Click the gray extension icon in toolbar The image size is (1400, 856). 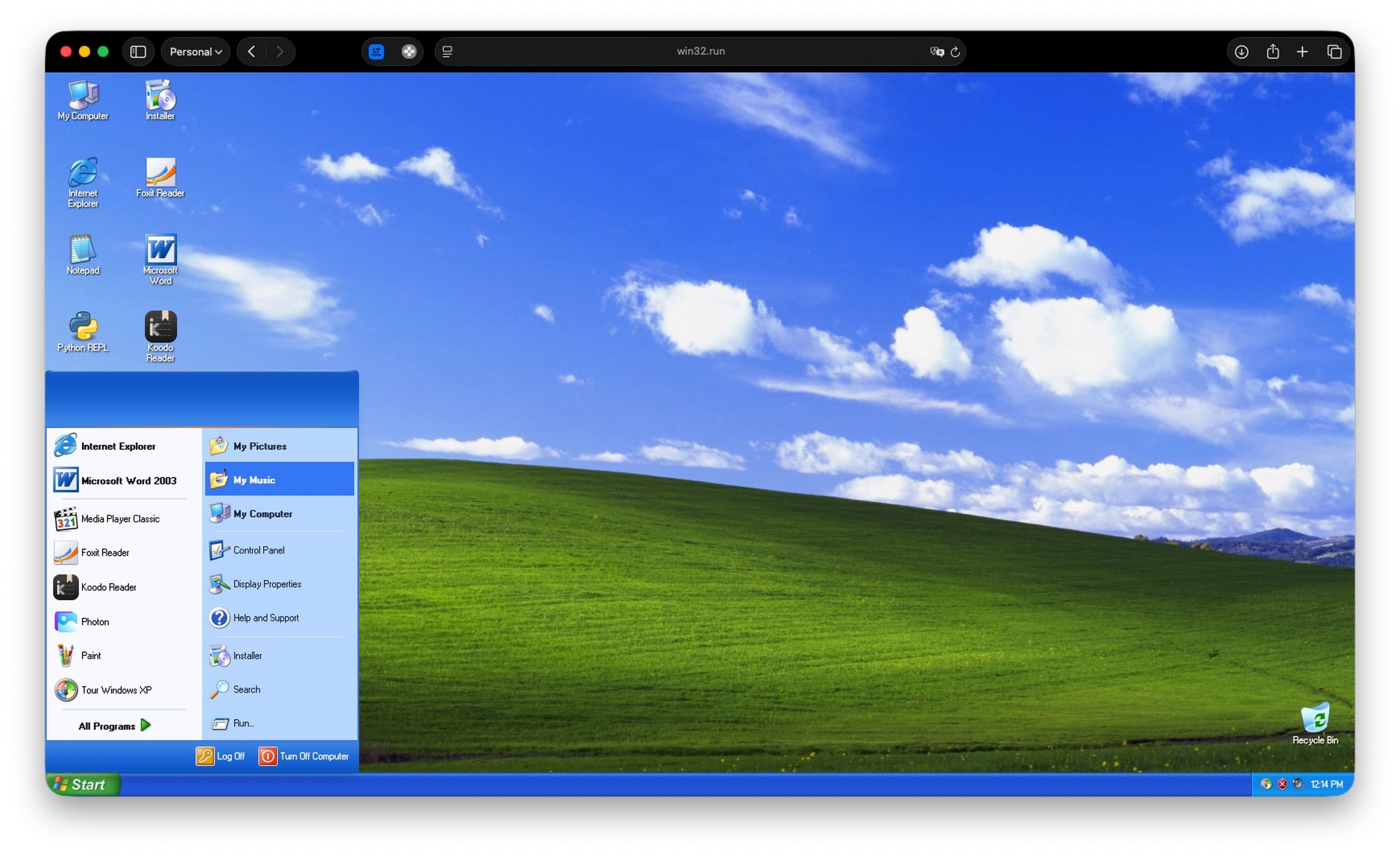(x=409, y=52)
